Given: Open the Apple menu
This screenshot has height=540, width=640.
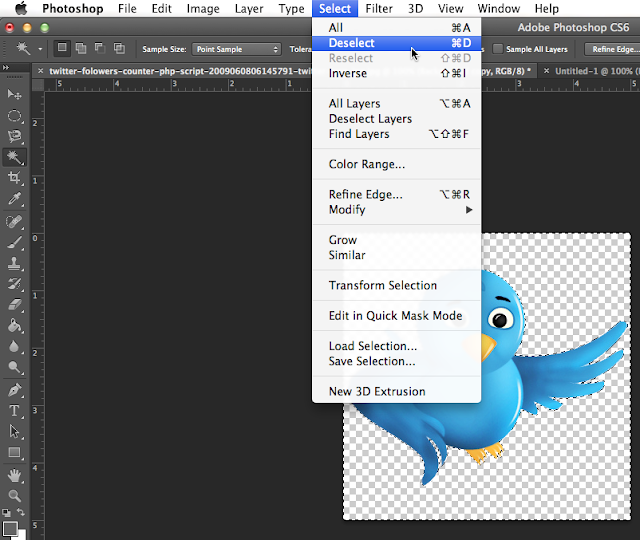Looking at the screenshot, I should tap(20, 8).
